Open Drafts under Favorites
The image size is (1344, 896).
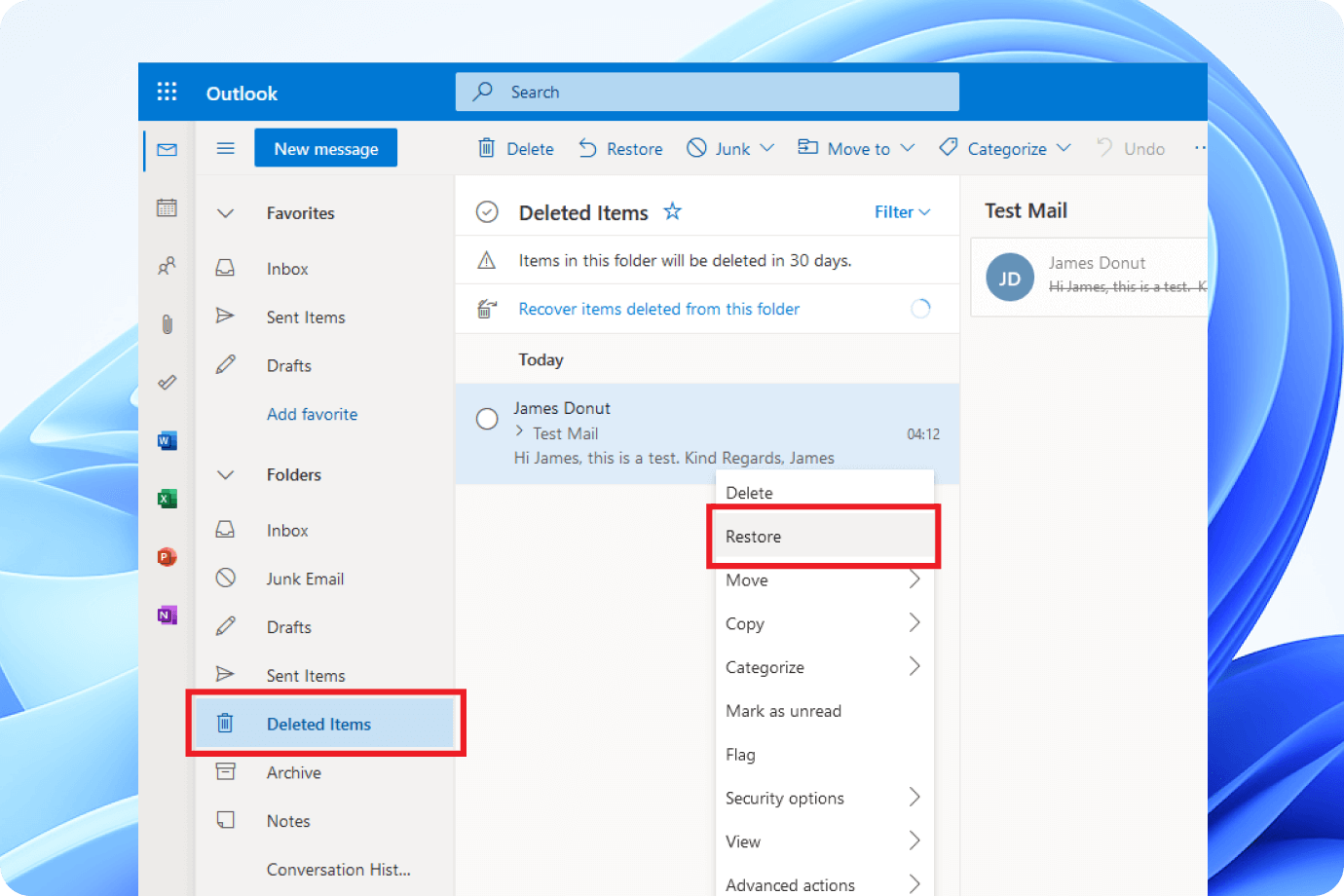(325, 366)
